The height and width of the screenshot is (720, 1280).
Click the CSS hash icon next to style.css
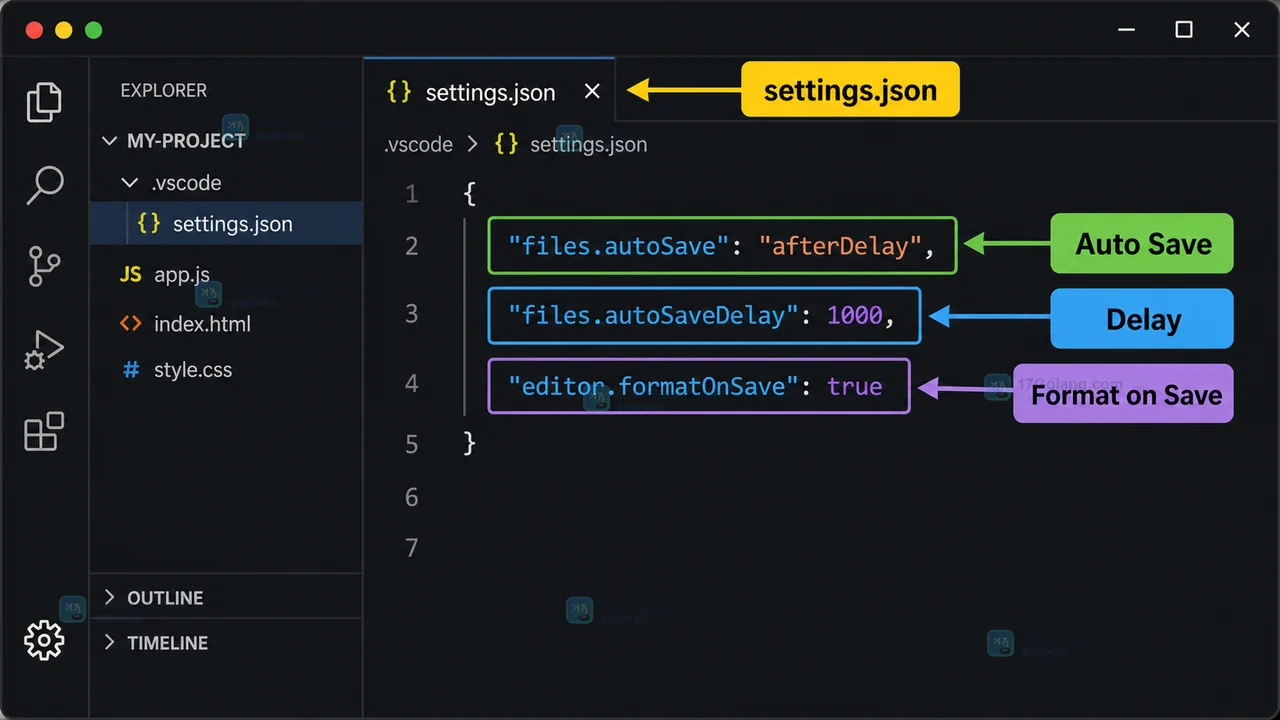tap(131, 370)
